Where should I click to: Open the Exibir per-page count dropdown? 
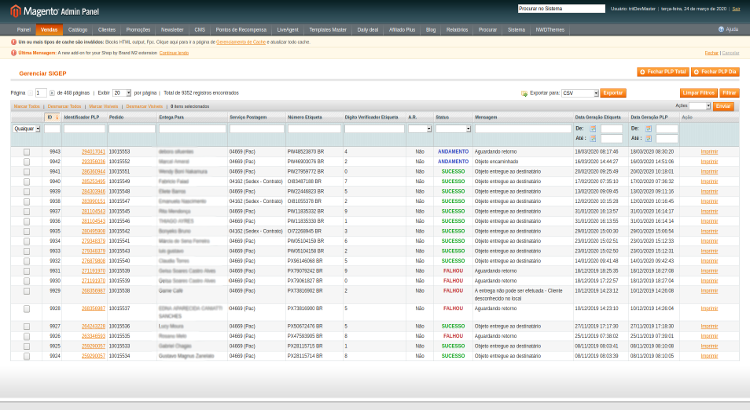point(121,93)
